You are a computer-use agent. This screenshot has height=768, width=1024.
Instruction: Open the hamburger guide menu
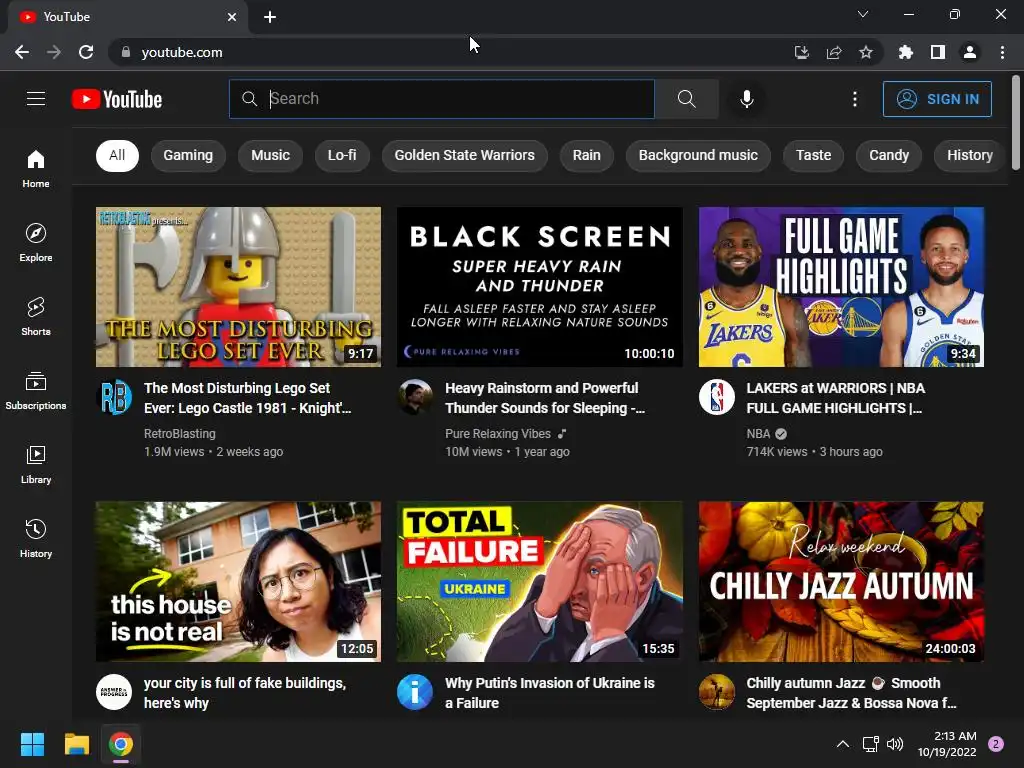click(x=36, y=99)
